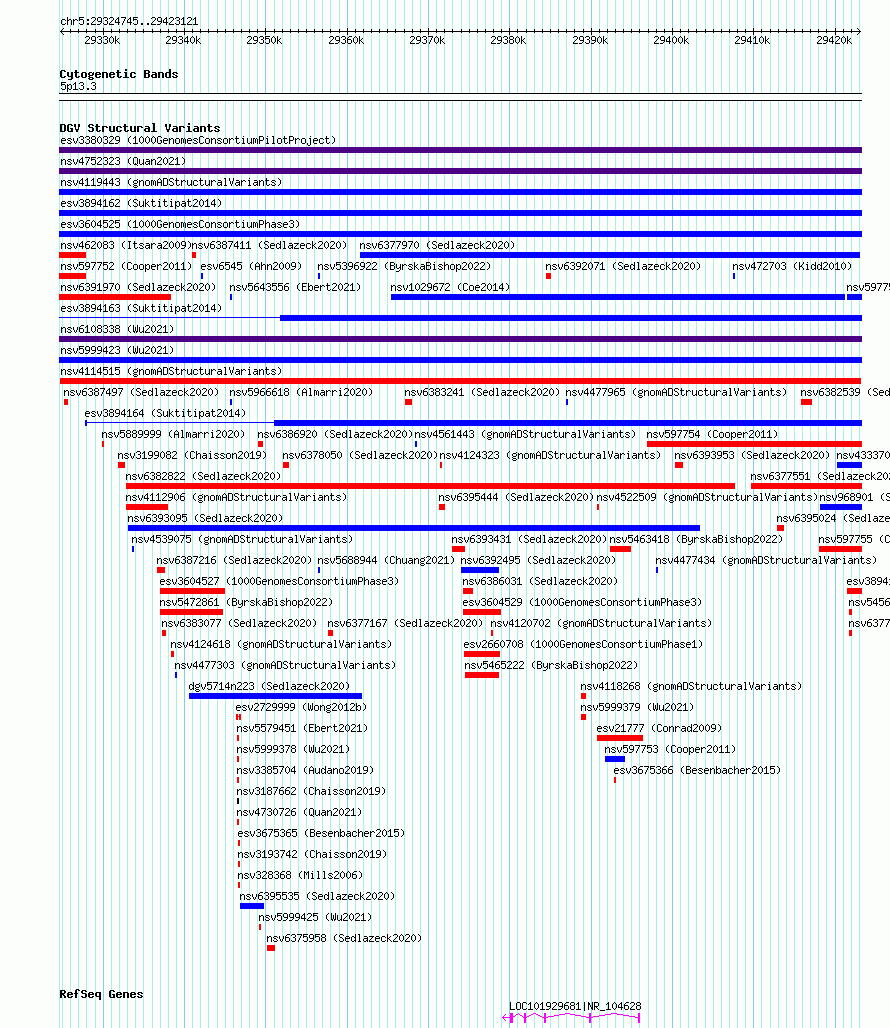Click the esv3894162 (Suktitipat2014) label
The image size is (890, 1028).
[x=141, y=203]
